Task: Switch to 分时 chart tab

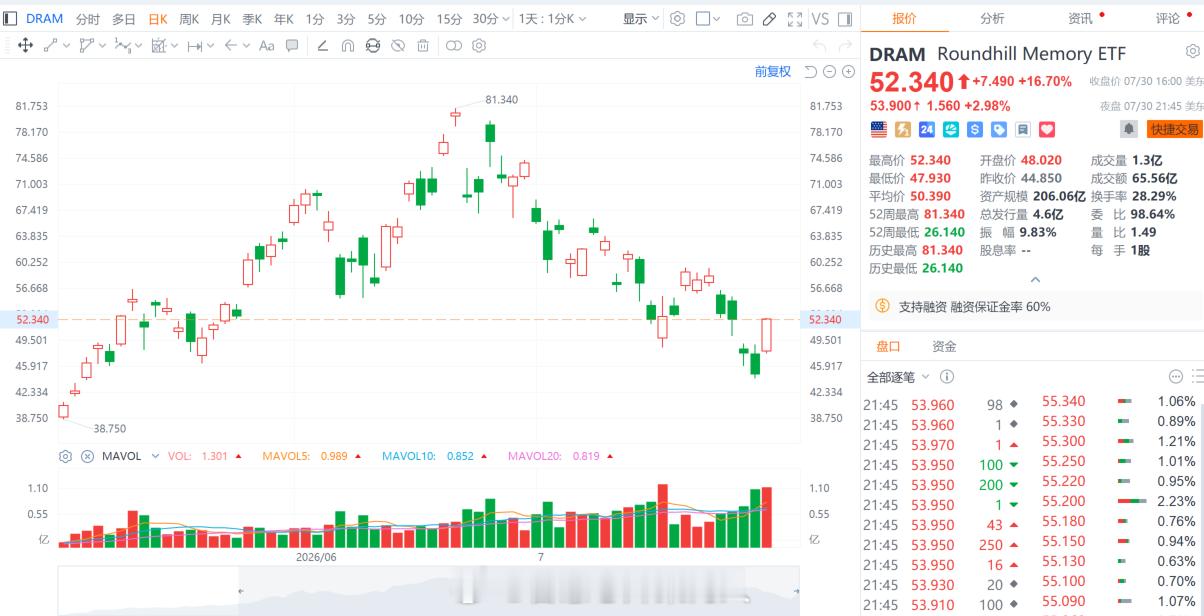Action: point(87,19)
